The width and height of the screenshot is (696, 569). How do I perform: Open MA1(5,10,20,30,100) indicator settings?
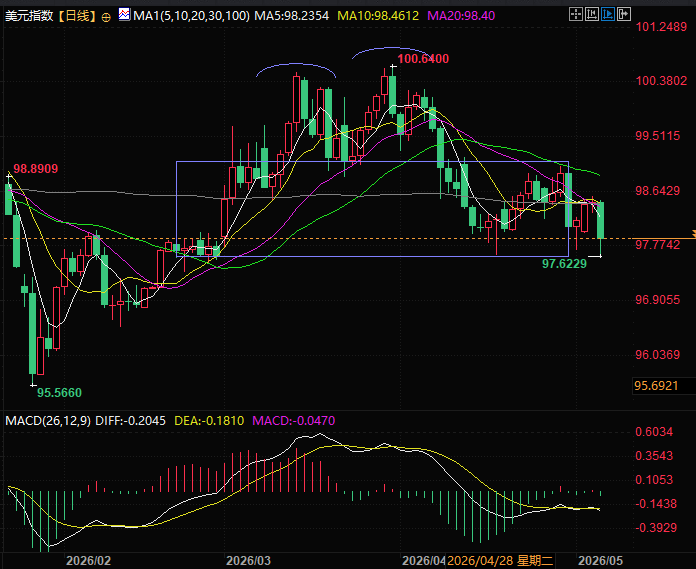[191, 16]
